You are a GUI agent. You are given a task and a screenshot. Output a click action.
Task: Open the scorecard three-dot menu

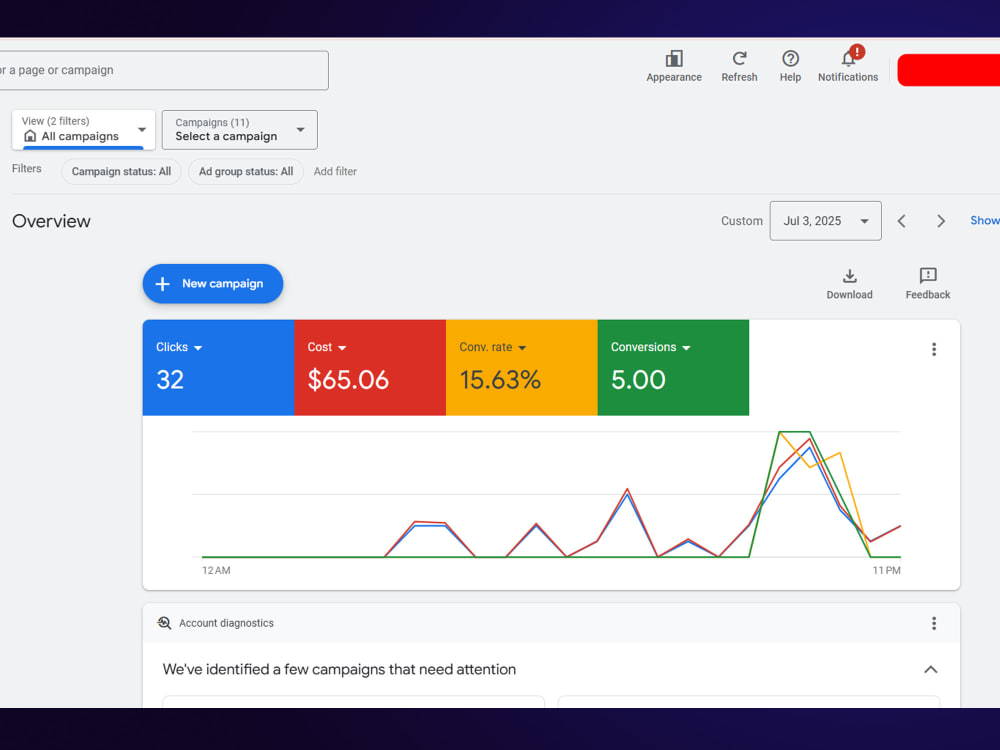(x=934, y=349)
